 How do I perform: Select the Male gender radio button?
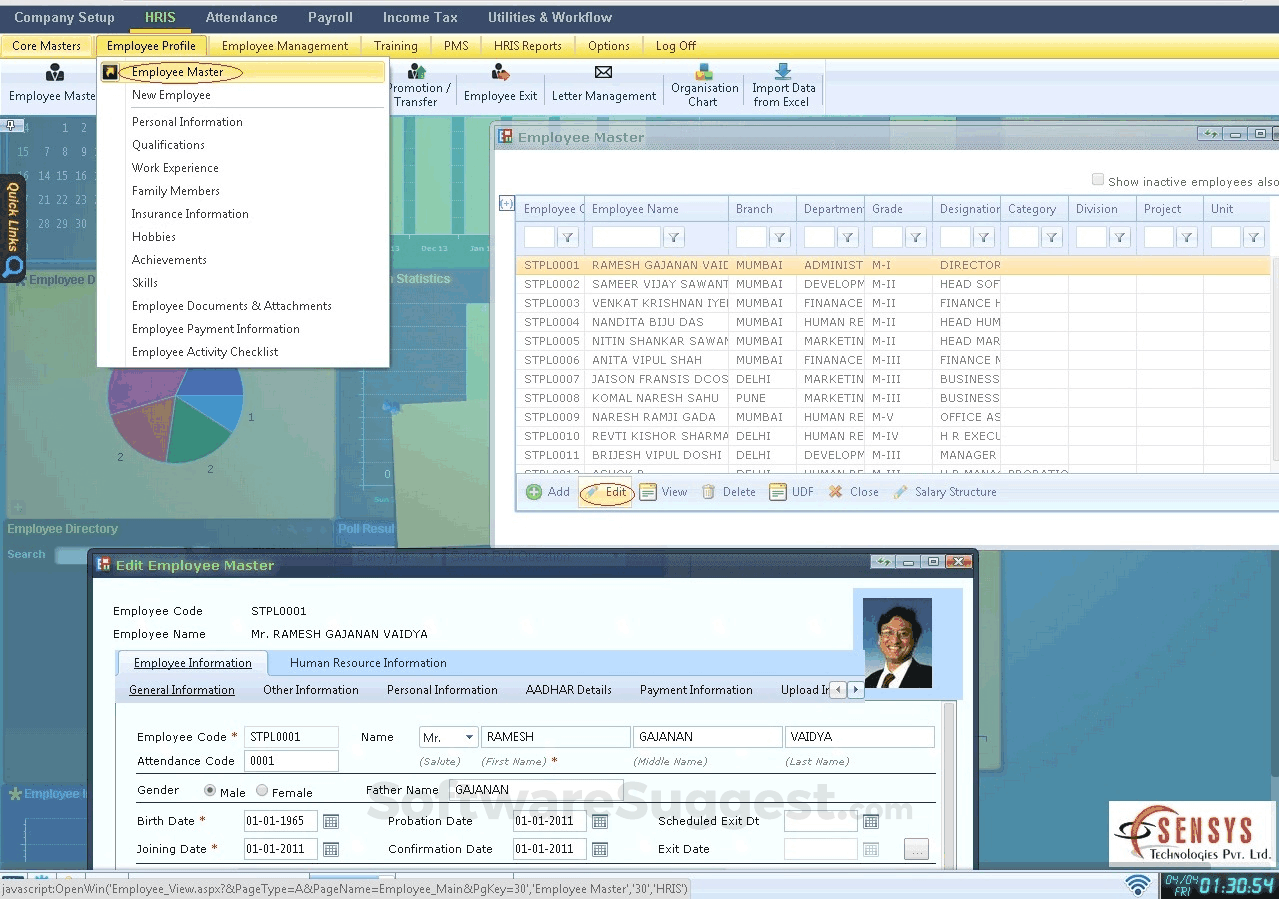210,791
